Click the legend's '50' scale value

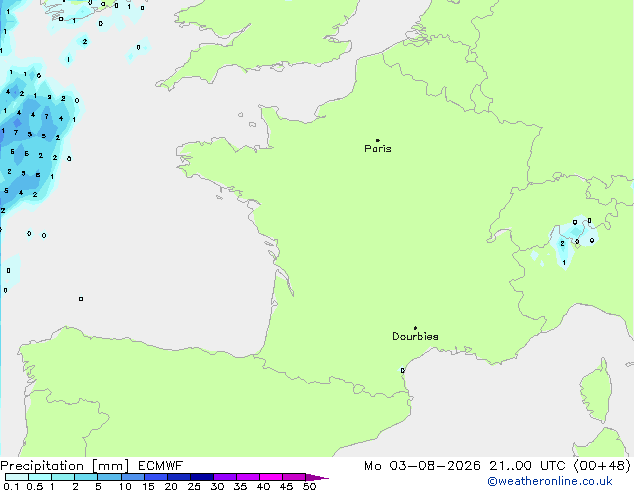(x=309, y=486)
